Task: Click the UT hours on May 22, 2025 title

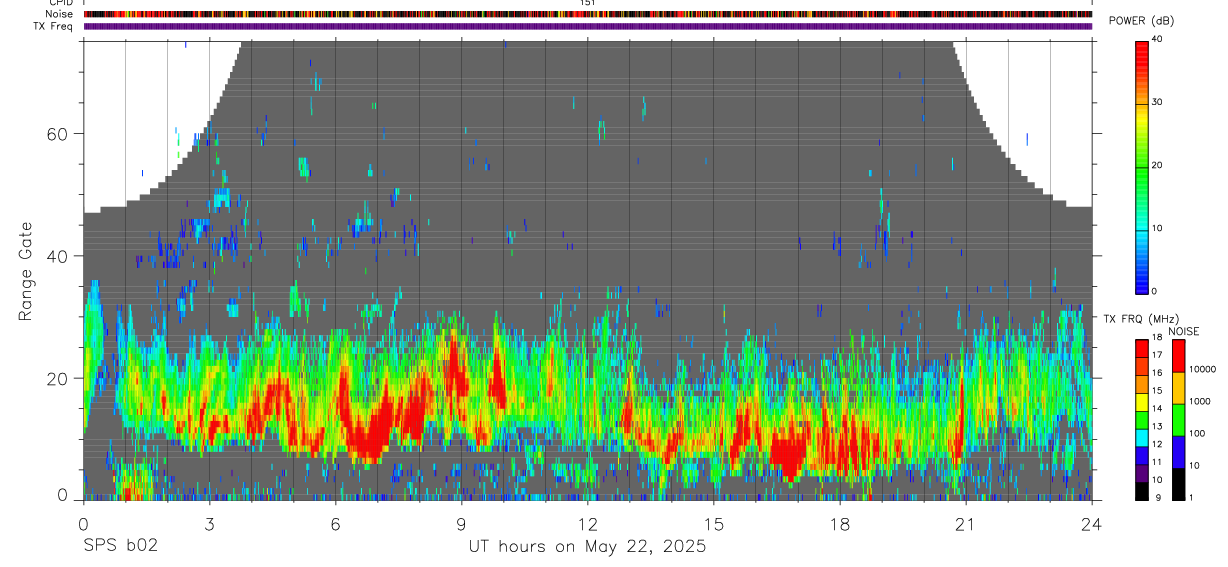Action: point(588,547)
